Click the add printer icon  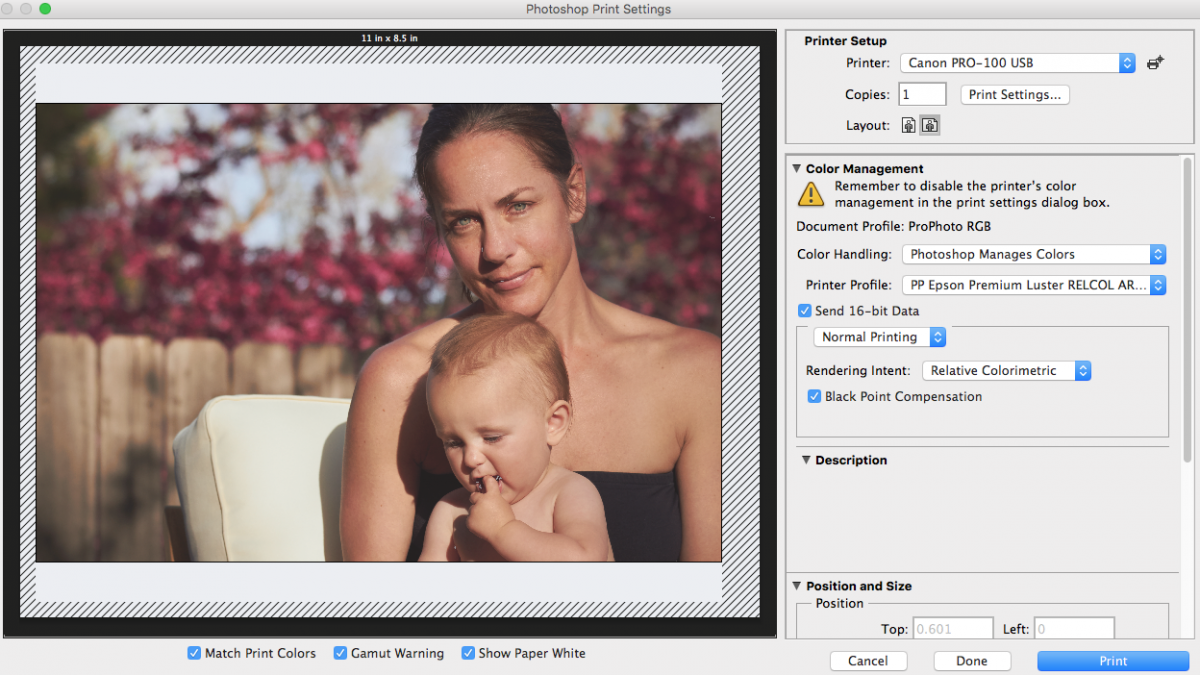pyautogui.click(x=1155, y=63)
